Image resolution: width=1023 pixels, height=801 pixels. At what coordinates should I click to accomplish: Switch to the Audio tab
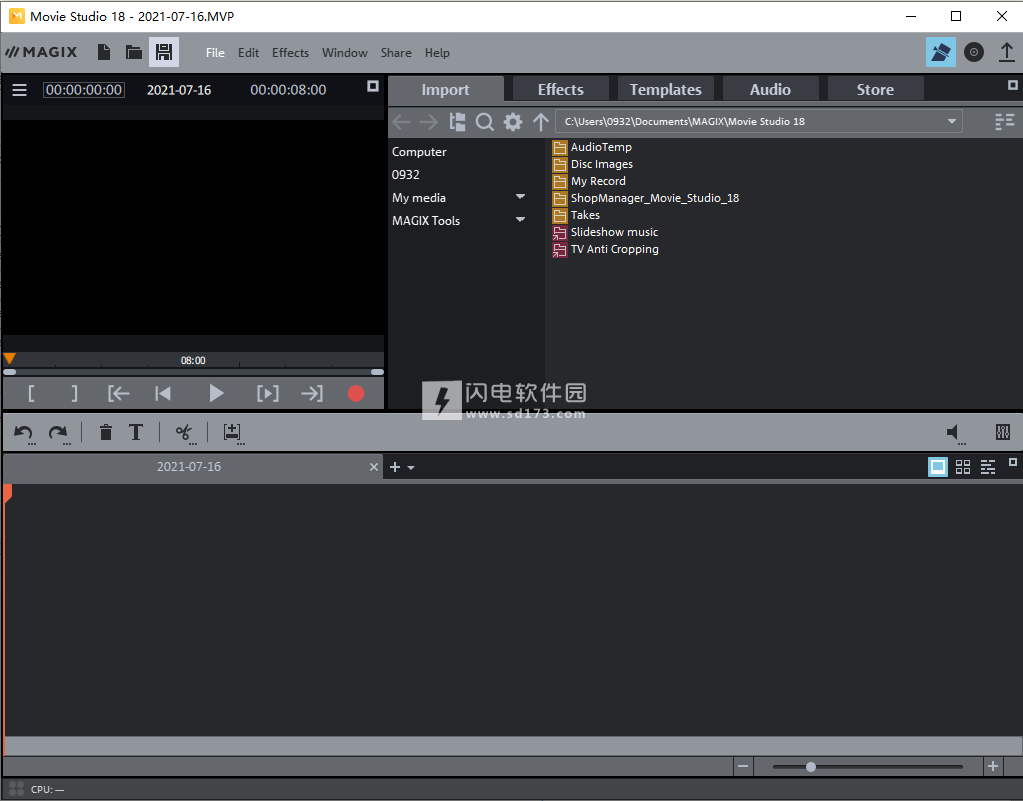[x=771, y=89]
